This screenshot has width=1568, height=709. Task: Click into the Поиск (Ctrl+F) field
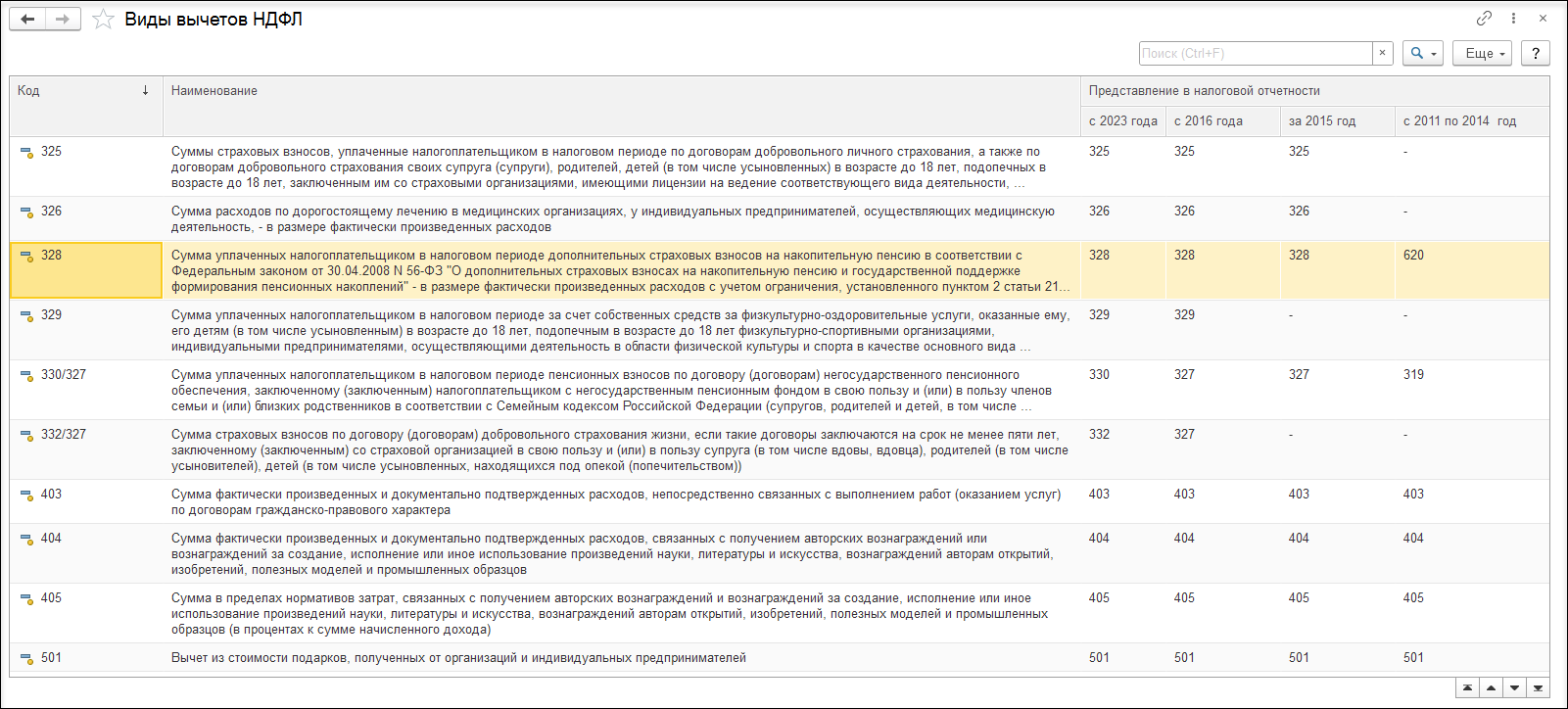(x=1256, y=53)
